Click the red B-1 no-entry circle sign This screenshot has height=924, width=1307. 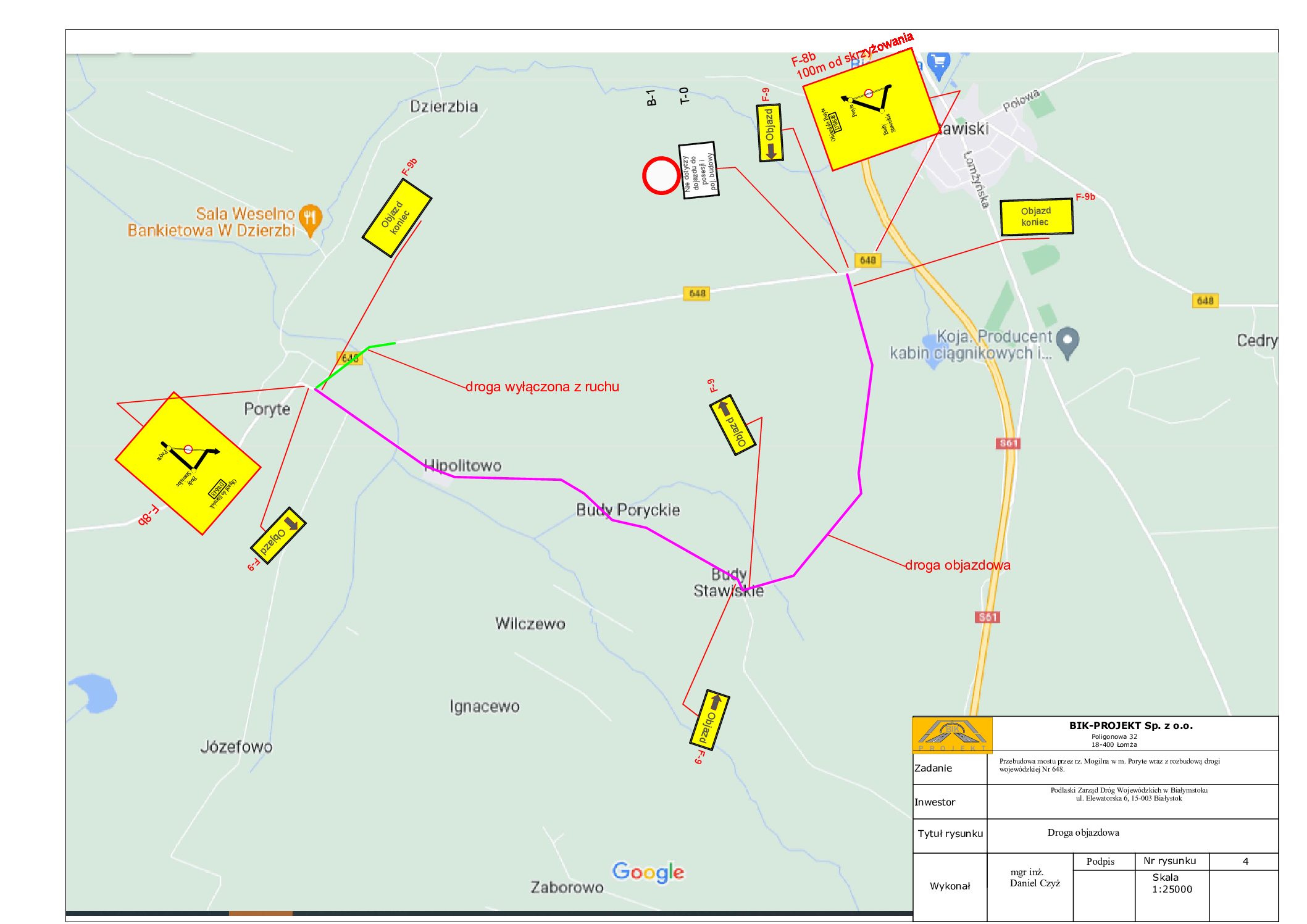click(661, 176)
